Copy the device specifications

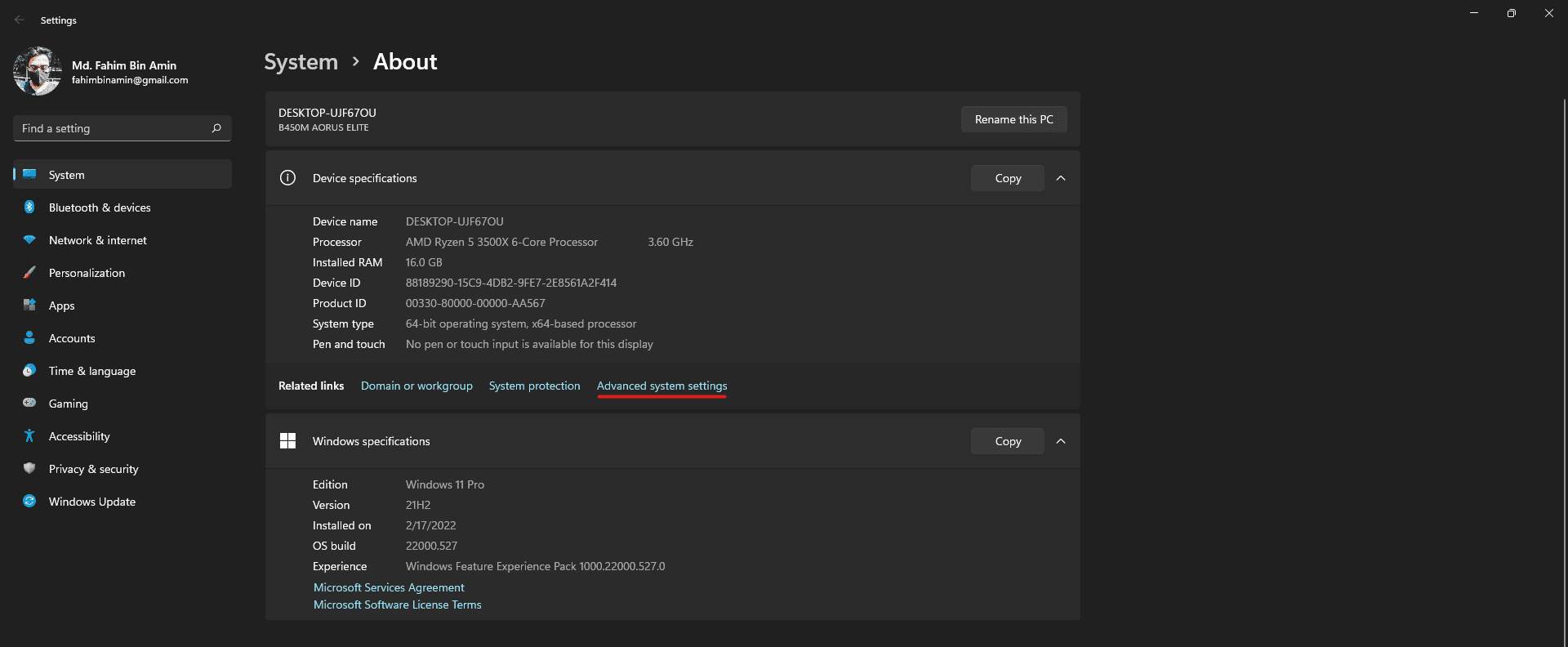click(x=1008, y=178)
